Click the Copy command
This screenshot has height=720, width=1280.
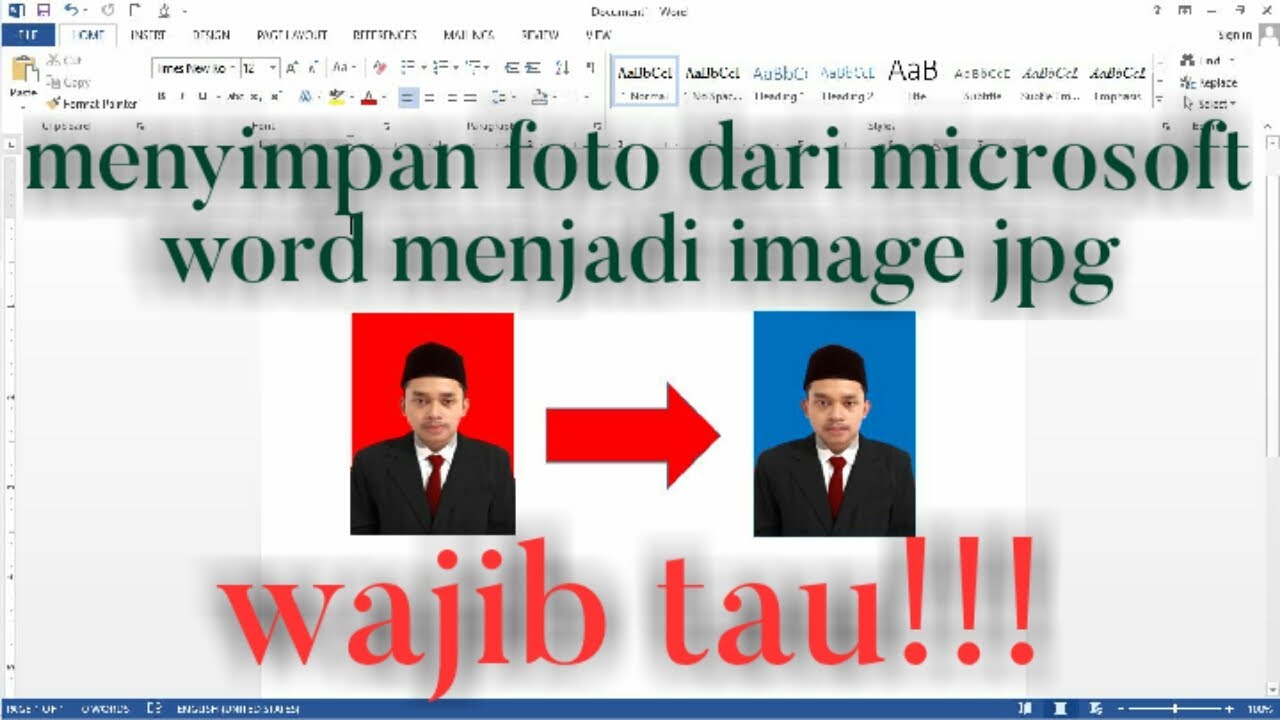[x=68, y=82]
